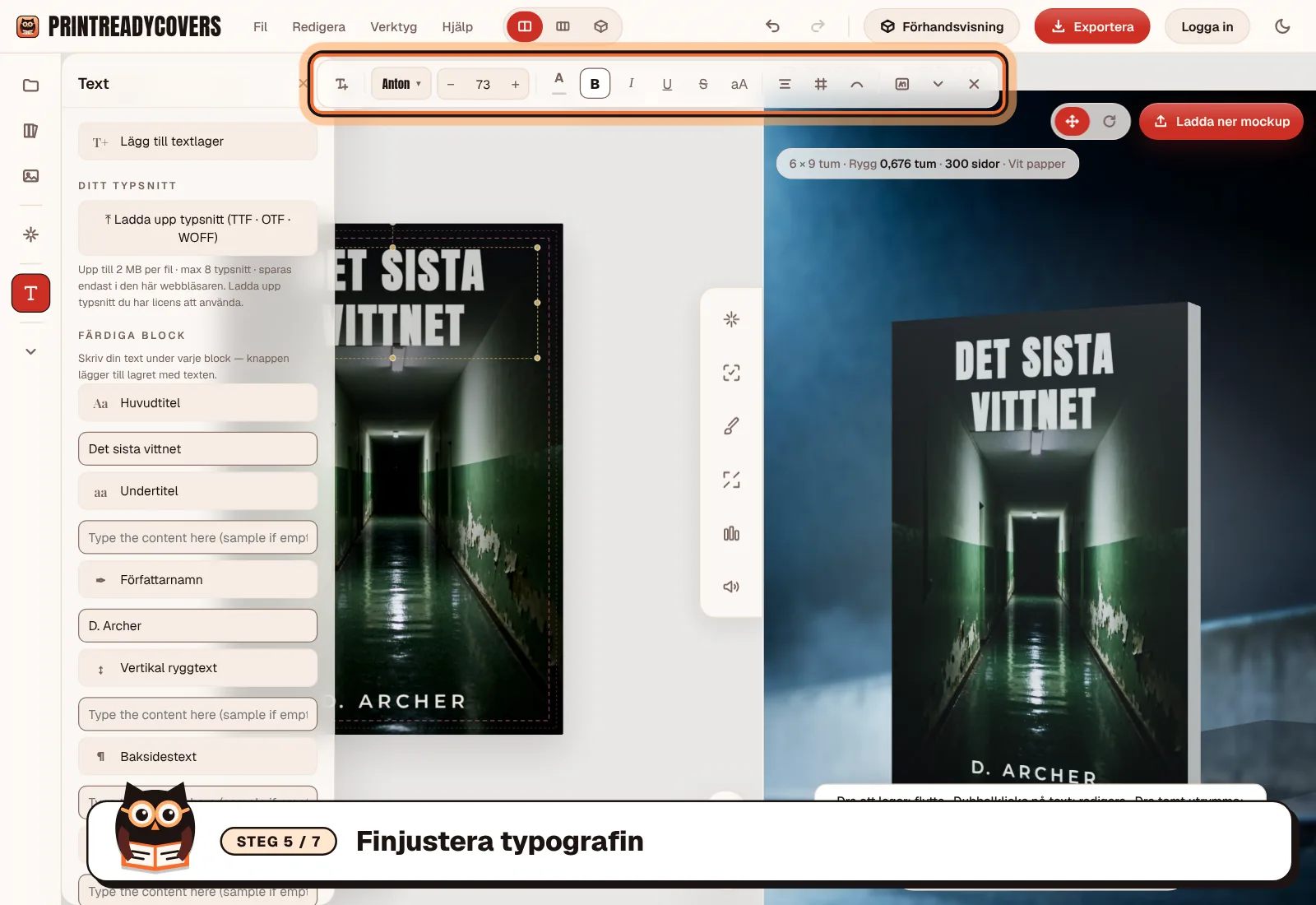1316x905 pixels.
Task: Click the Logga in button
Action: [x=1207, y=26]
